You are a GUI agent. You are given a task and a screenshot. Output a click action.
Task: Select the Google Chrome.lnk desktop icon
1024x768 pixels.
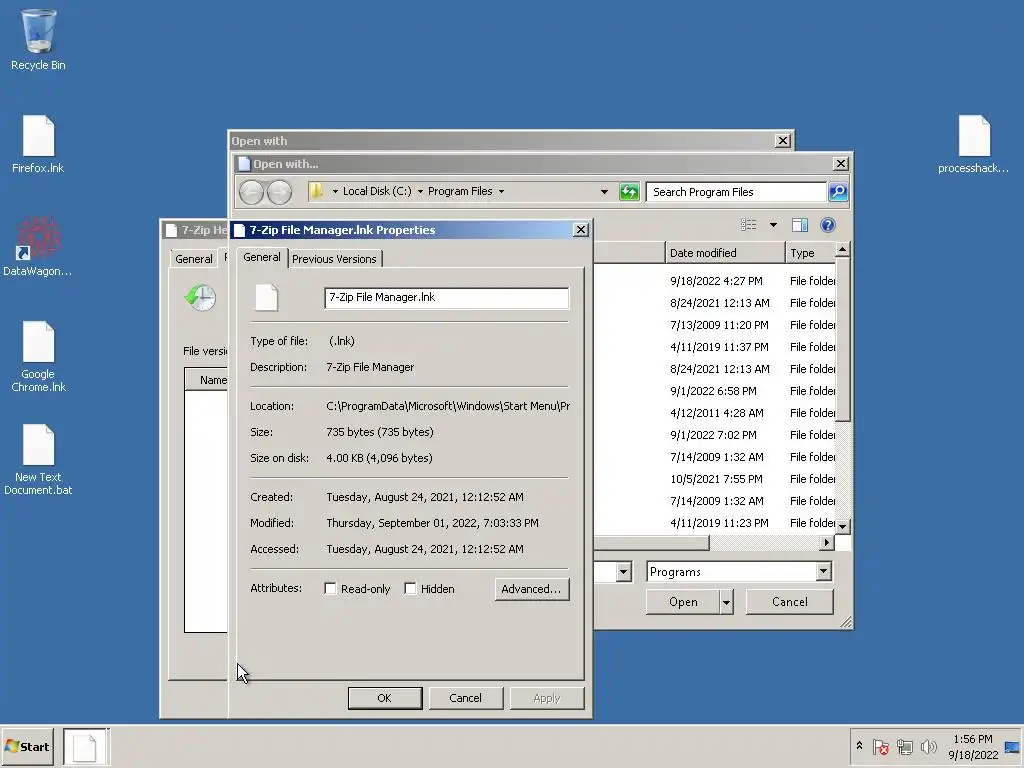click(38, 357)
